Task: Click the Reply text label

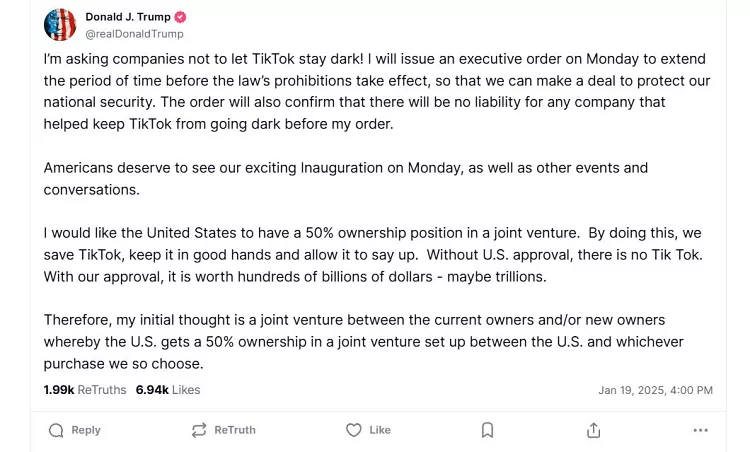Action: coord(86,430)
